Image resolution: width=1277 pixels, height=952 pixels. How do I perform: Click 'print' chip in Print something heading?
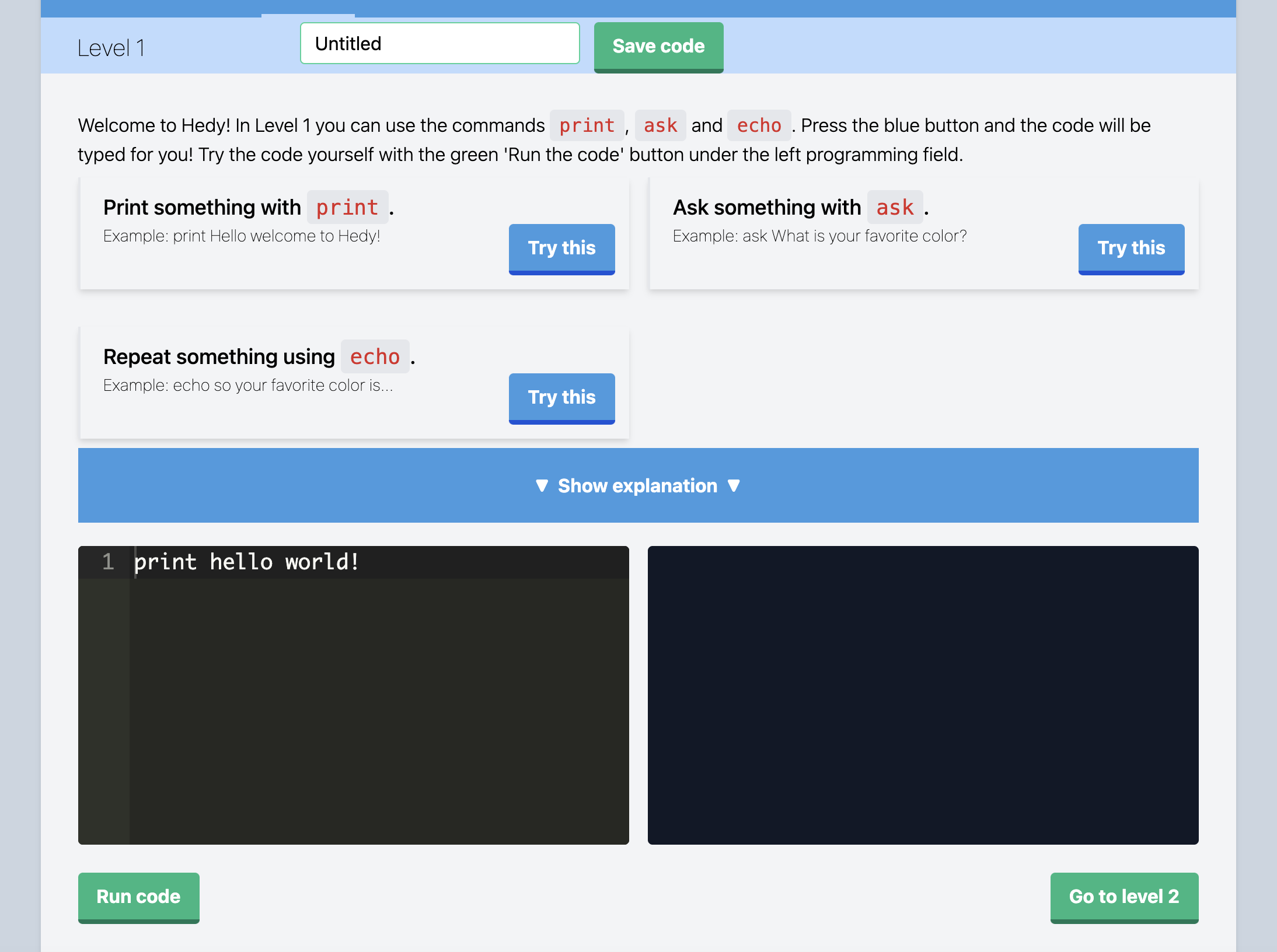click(347, 208)
